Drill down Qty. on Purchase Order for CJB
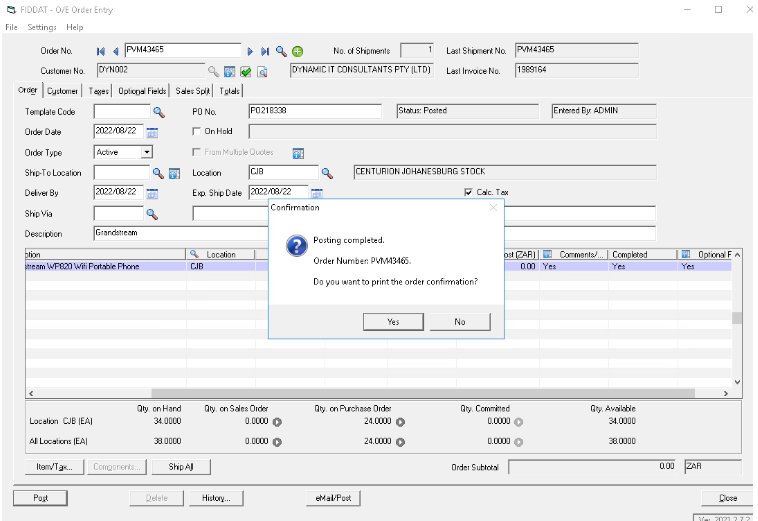The image size is (758, 521). (x=401, y=421)
